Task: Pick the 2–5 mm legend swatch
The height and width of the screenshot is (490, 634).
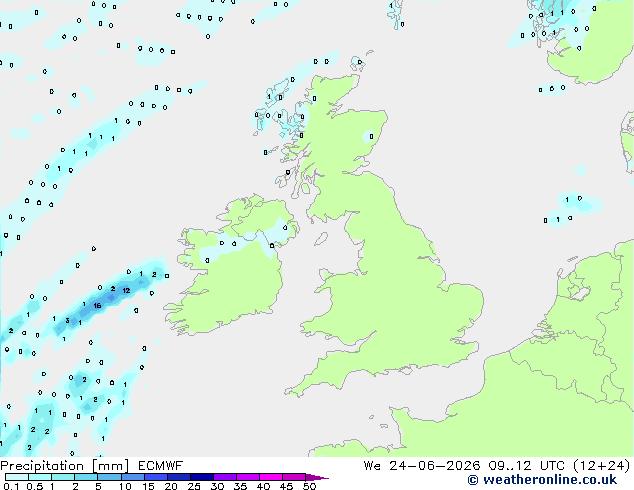Action: click(x=86, y=477)
